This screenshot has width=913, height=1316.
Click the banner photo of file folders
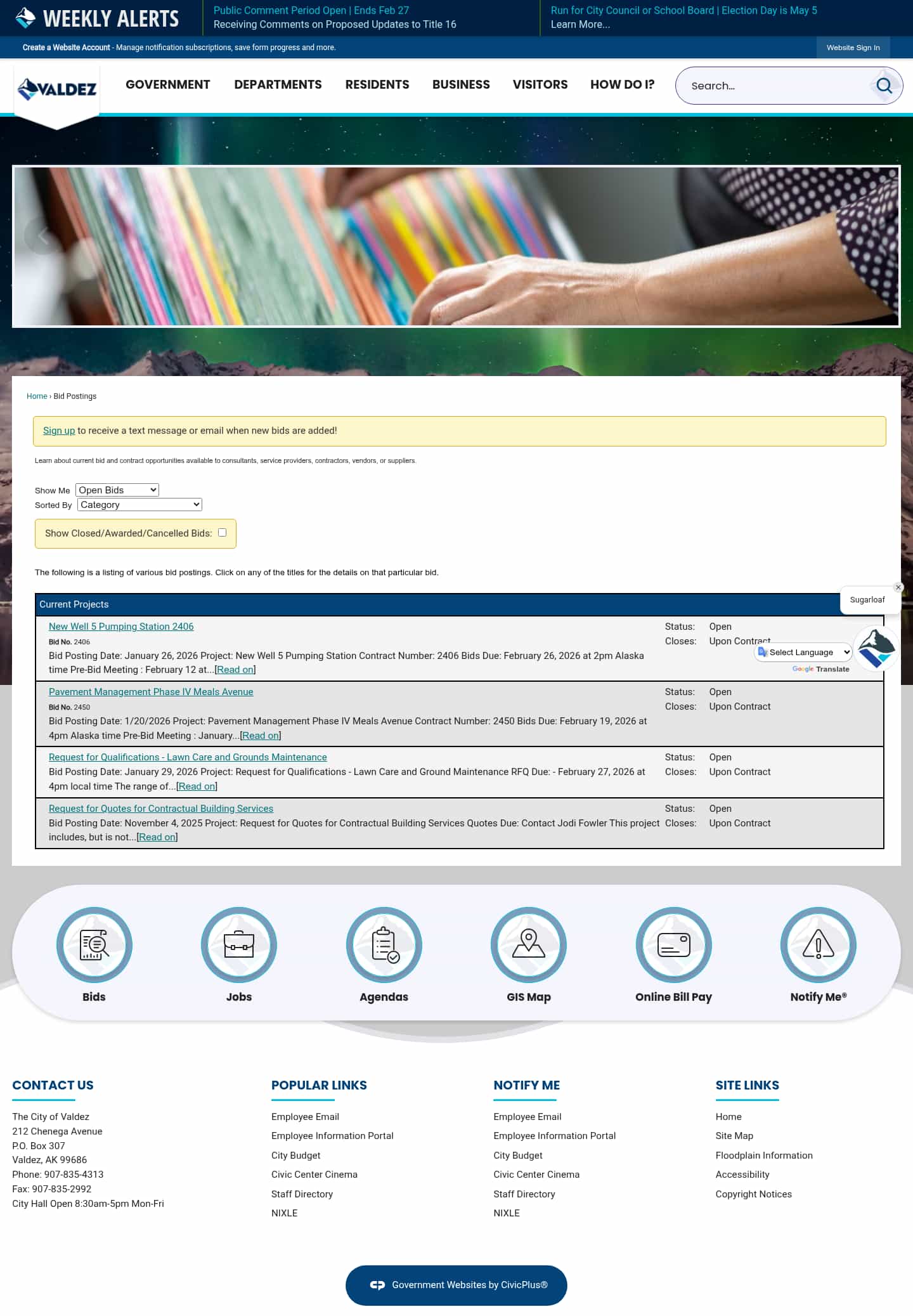[x=456, y=246]
